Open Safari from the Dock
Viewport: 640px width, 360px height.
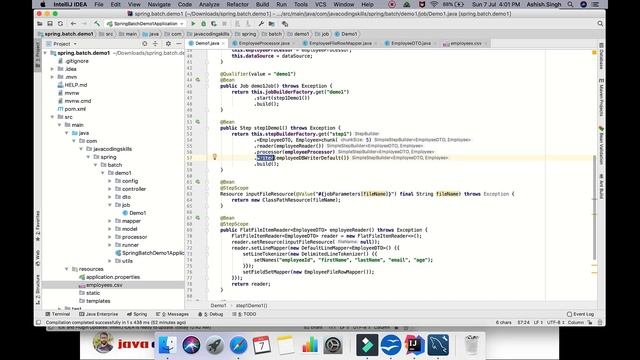pos(238,345)
